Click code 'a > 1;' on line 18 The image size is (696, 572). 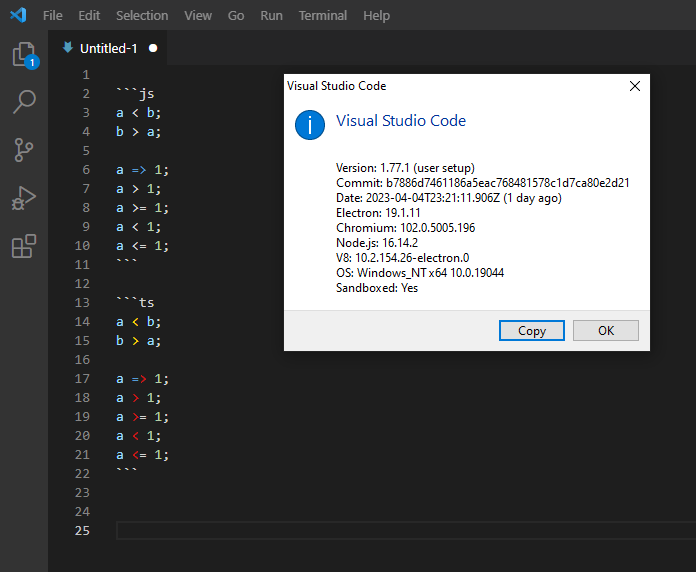click(x=138, y=398)
